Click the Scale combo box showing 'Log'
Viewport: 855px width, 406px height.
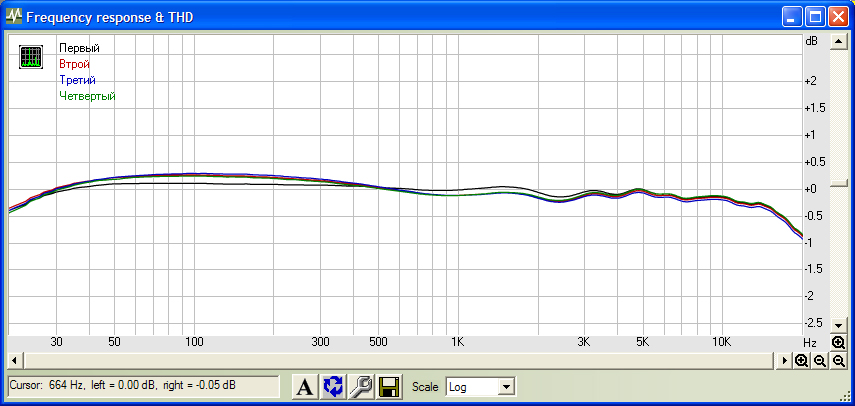pyautogui.click(x=472, y=387)
